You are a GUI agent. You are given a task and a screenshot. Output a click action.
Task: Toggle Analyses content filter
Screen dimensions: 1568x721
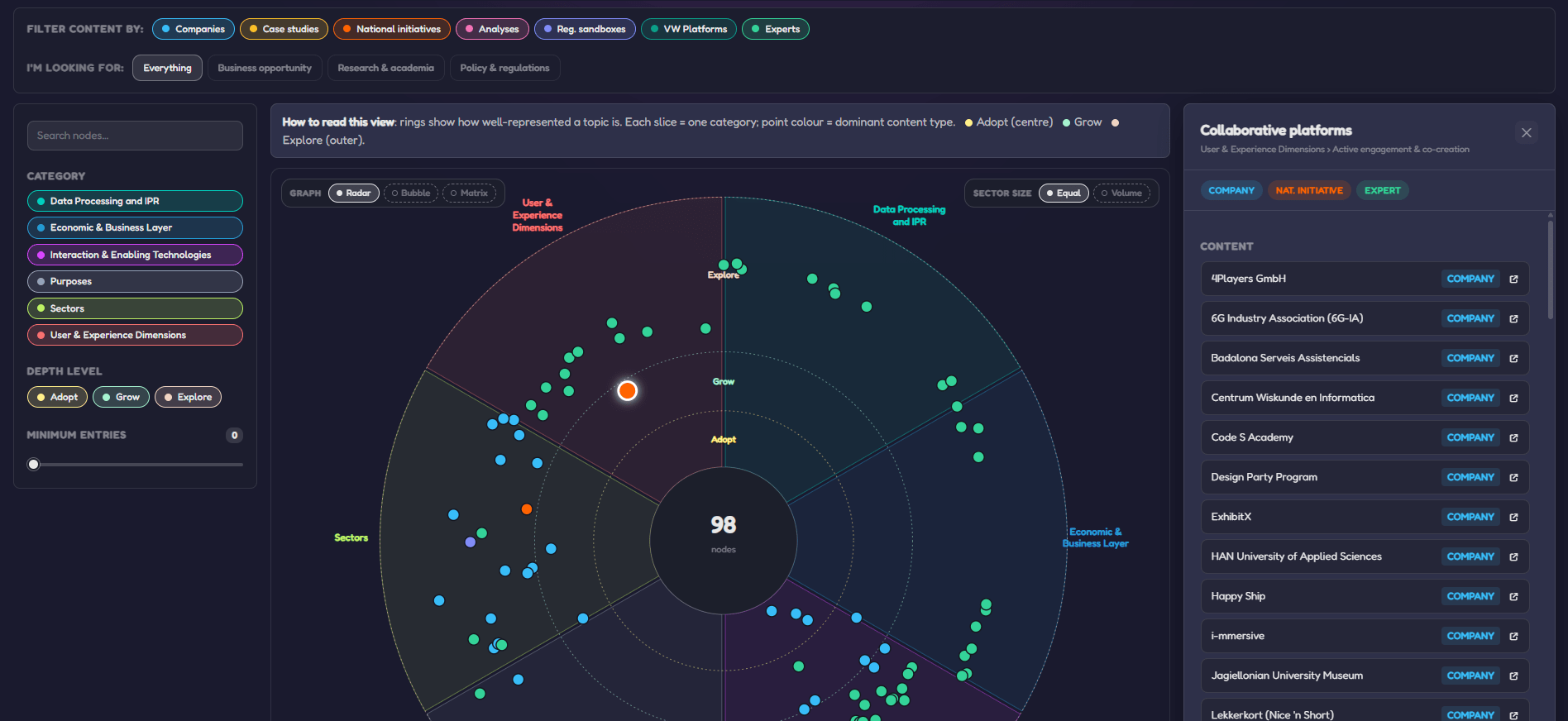pos(492,29)
